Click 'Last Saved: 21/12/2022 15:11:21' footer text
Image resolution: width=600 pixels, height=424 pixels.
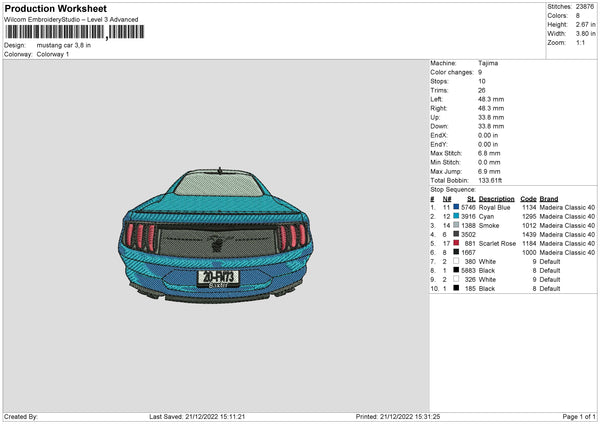[197, 417]
